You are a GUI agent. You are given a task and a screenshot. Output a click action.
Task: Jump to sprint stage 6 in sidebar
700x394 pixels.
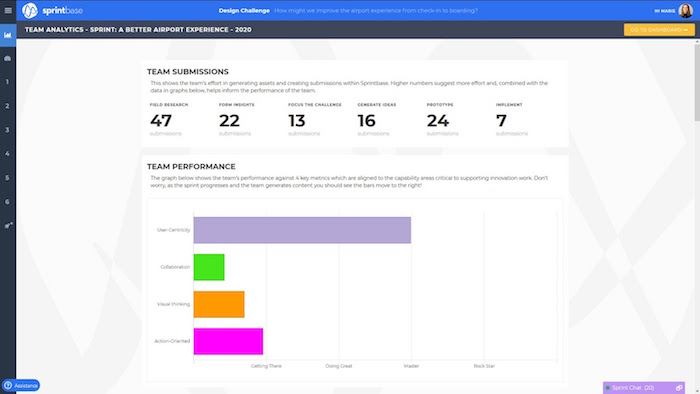point(7,202)
